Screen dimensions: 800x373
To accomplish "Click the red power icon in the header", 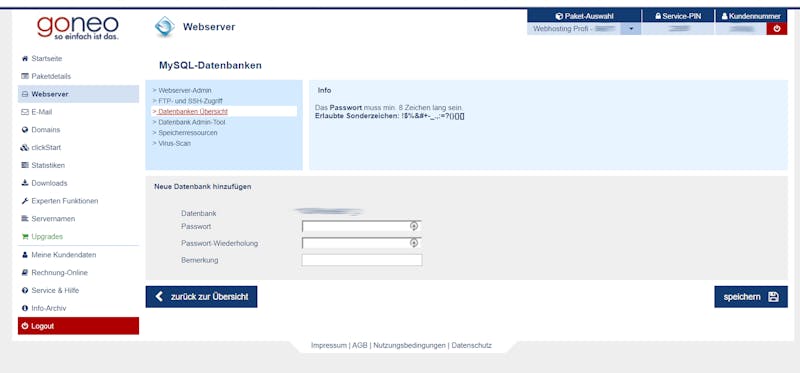I will (777, 29).
